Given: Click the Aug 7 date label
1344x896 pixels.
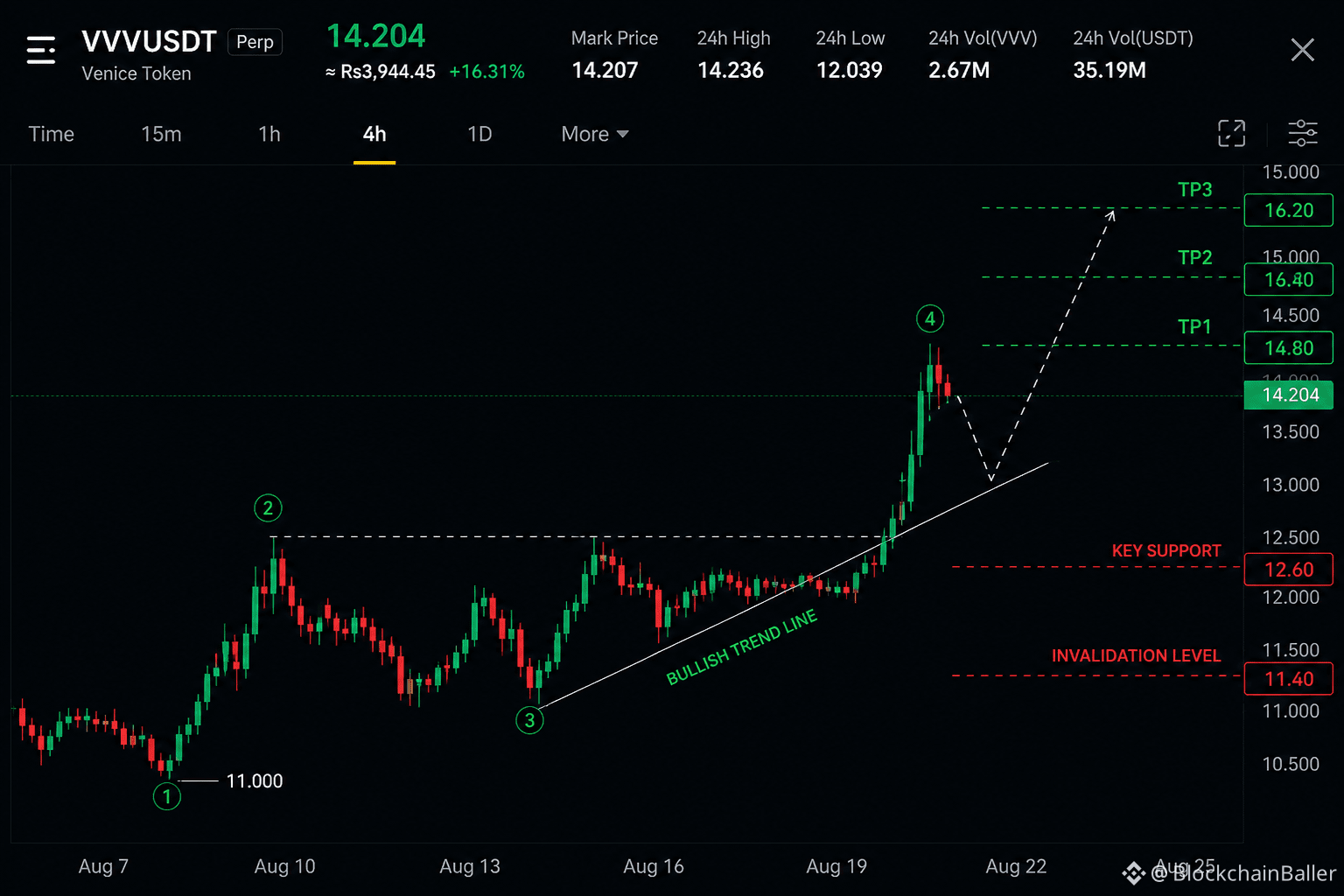Looking at the screenshot, I should 103,866.
